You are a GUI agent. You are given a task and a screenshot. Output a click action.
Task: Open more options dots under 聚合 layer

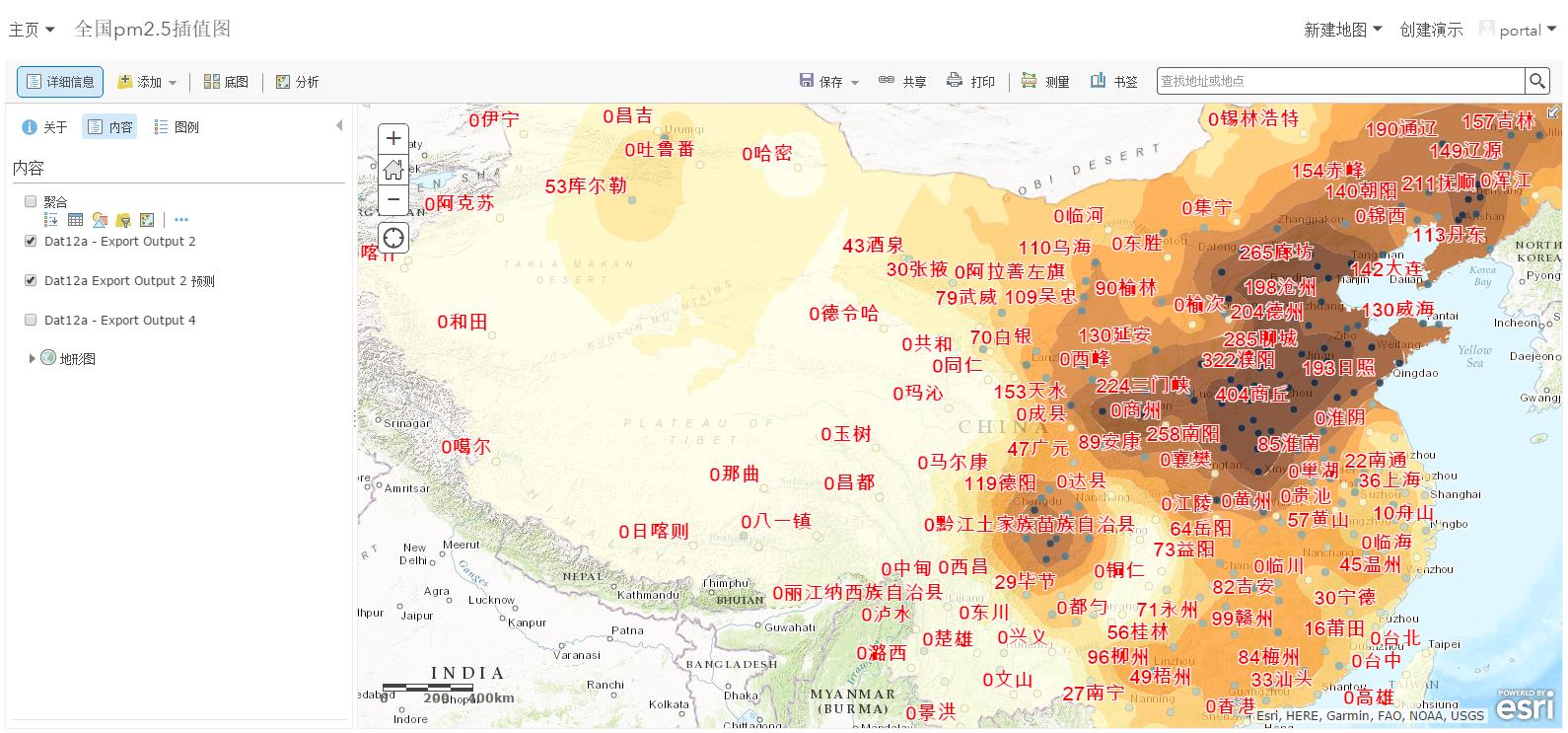[180, 220]
